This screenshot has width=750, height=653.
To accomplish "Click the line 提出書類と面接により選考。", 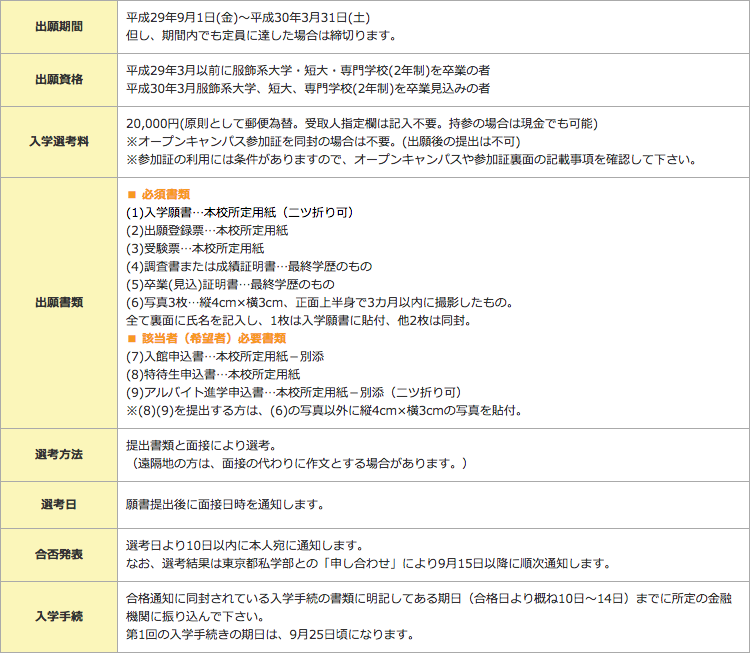I will (201, 446).
